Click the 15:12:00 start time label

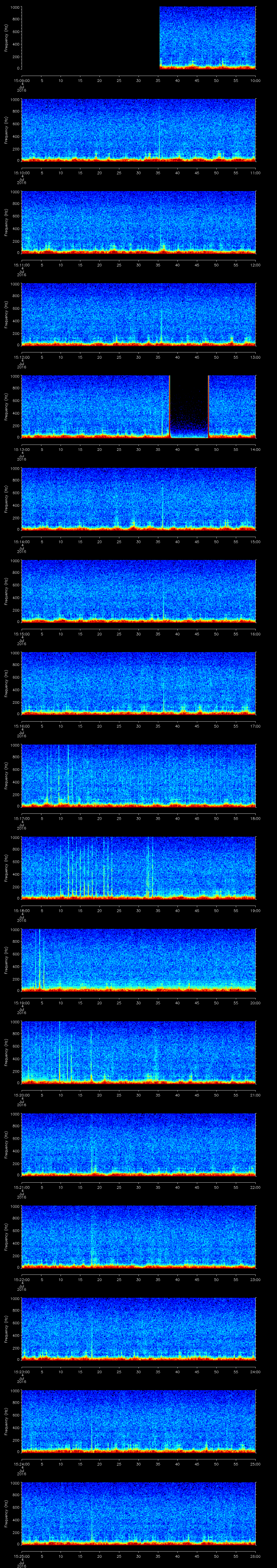(x=21, y=357)
